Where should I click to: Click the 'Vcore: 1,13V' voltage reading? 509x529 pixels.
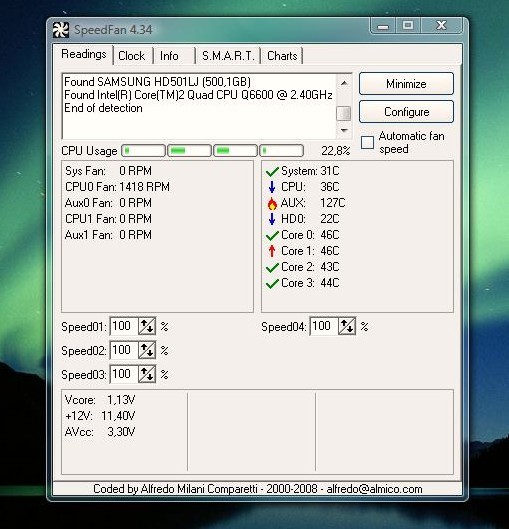click(100, 400)
